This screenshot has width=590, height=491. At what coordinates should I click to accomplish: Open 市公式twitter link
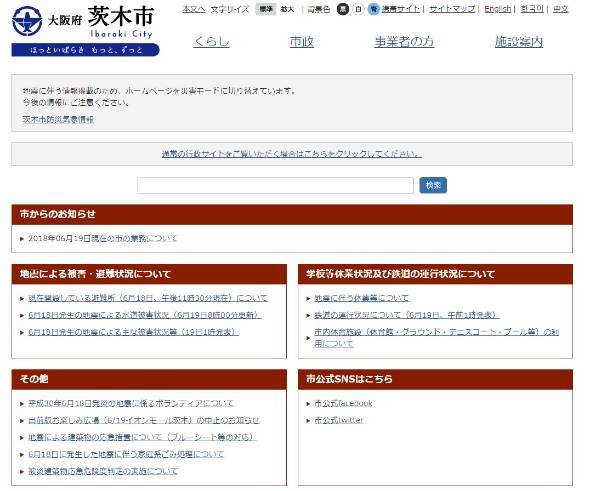tap(339, 420)
